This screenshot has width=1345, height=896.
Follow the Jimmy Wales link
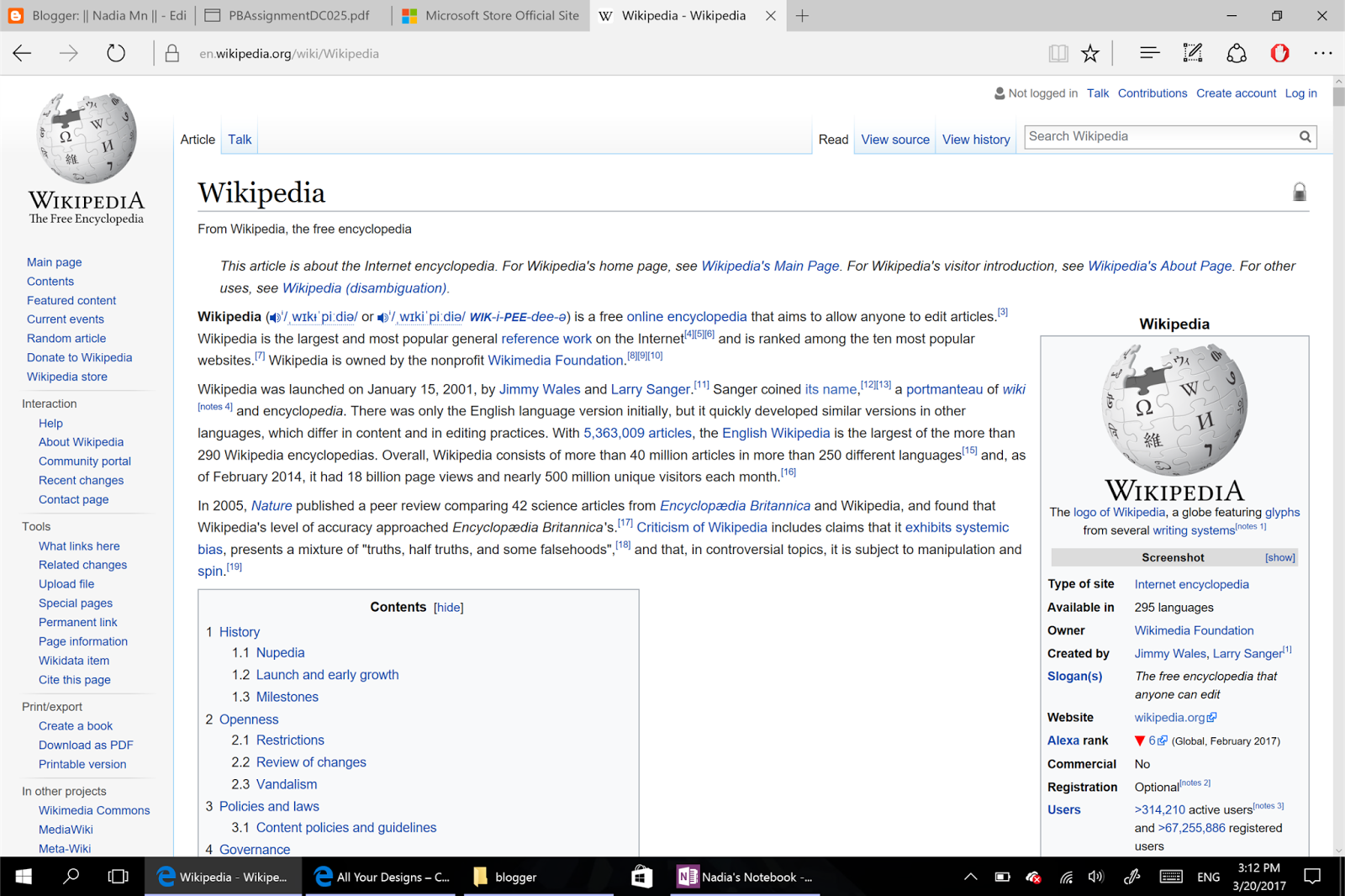[x=540, y=388]
